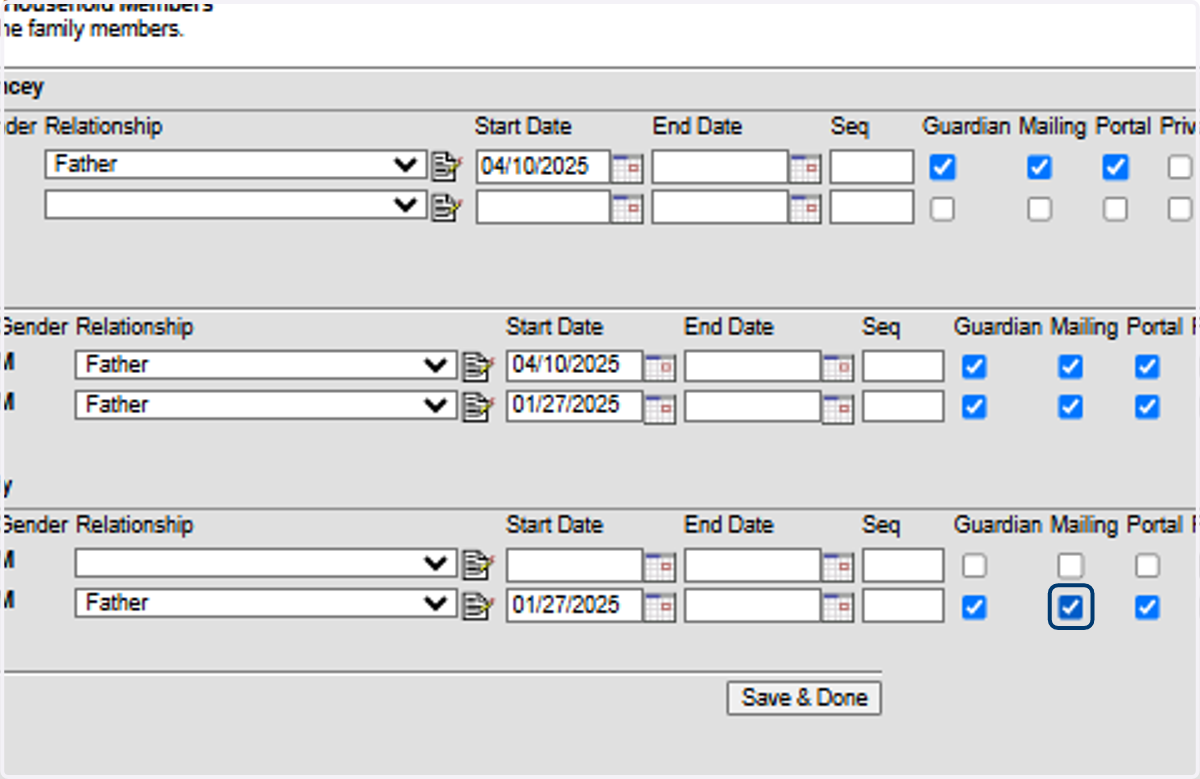Click Seq field on top section's Father row
1200x779 pixels.
tap(871, 166)
